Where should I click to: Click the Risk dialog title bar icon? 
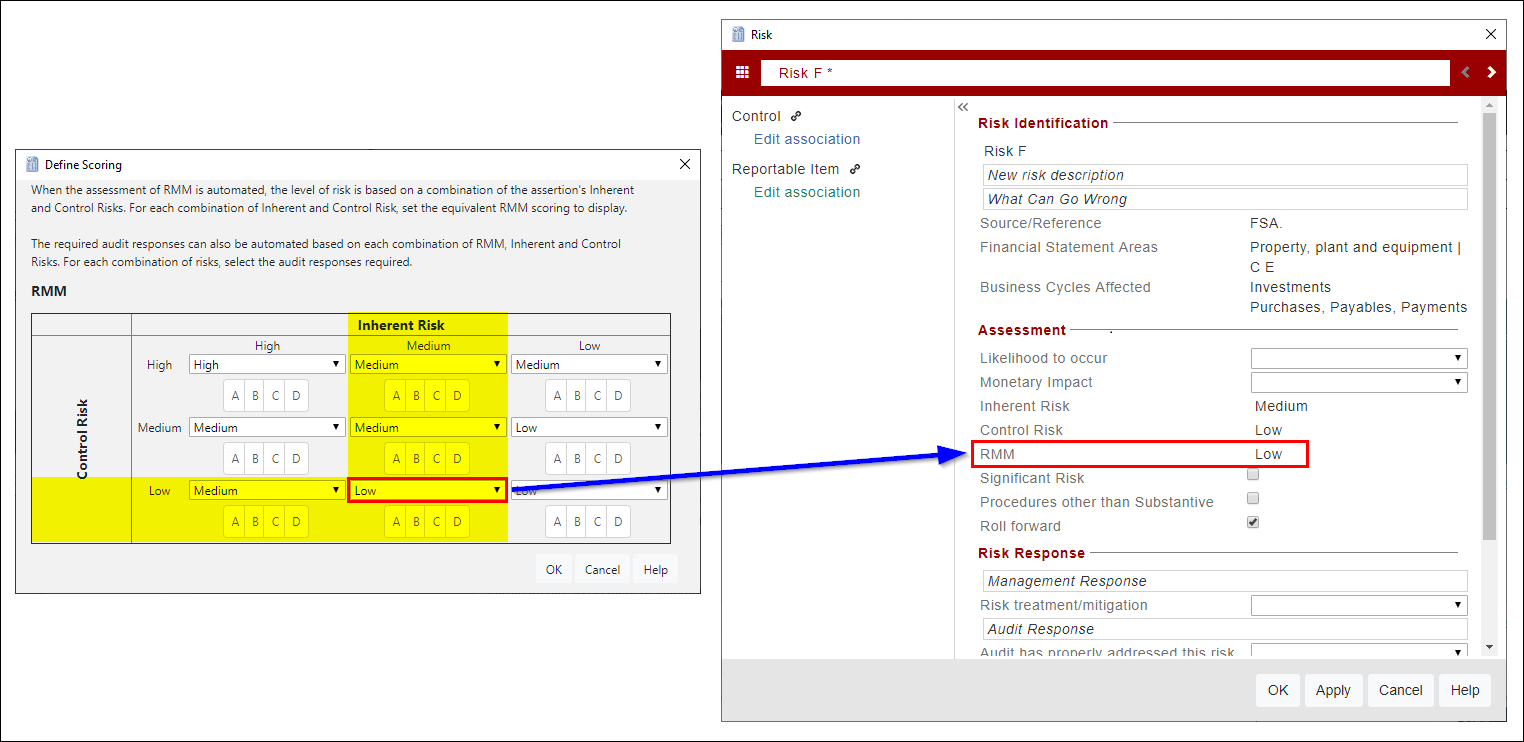click(x=737, y=33)
